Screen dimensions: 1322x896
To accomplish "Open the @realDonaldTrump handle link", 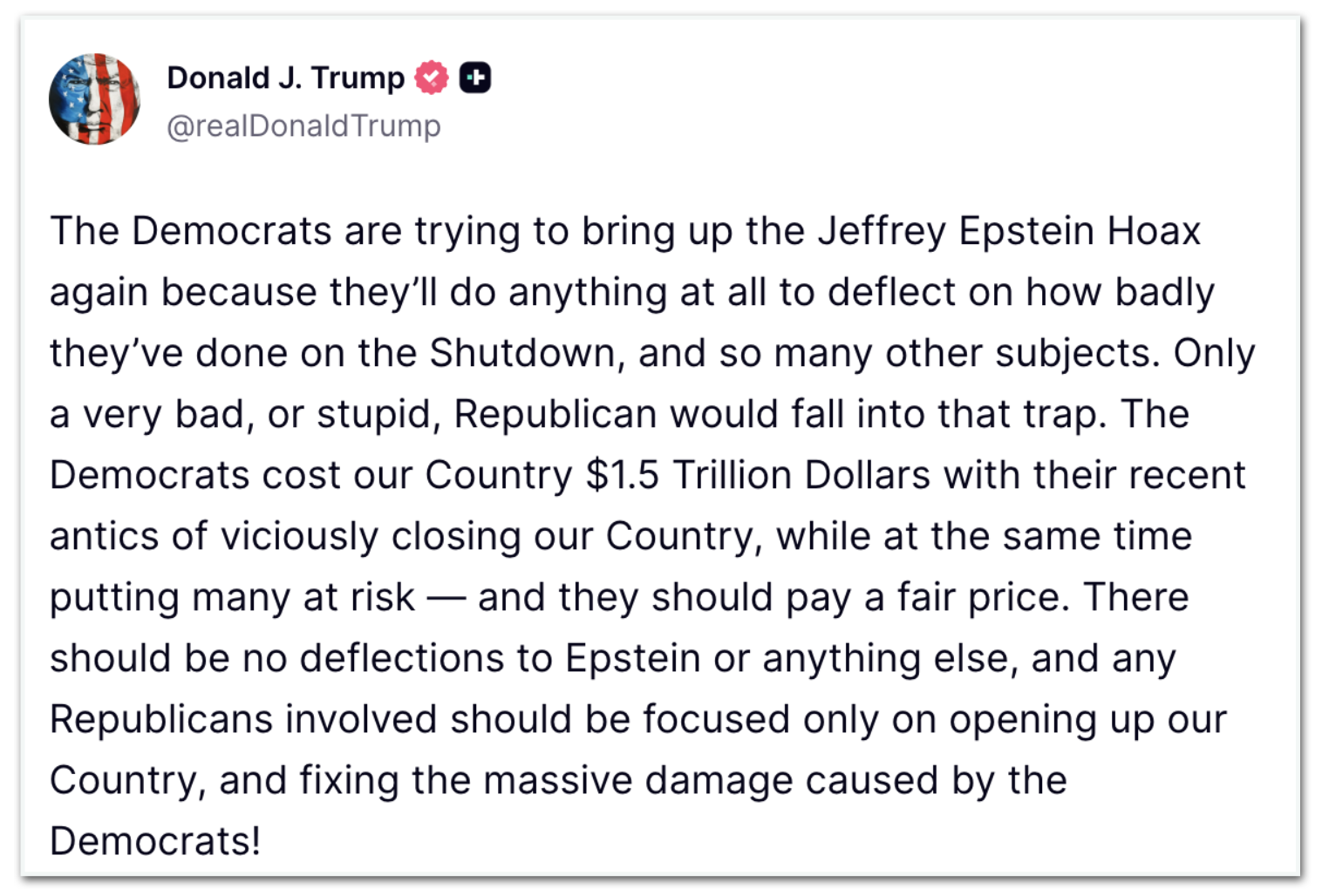I will 303,126.
